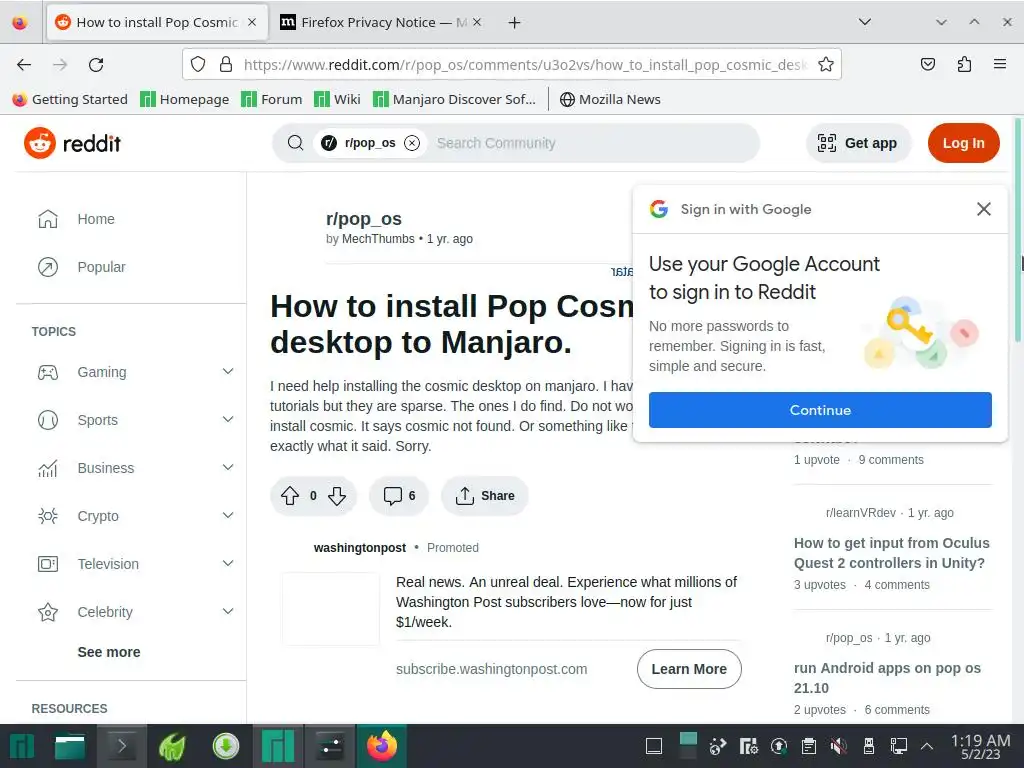The image size is (1024, 768).
Task: Open run Android apps on pop os post
Action: (888, 678)
